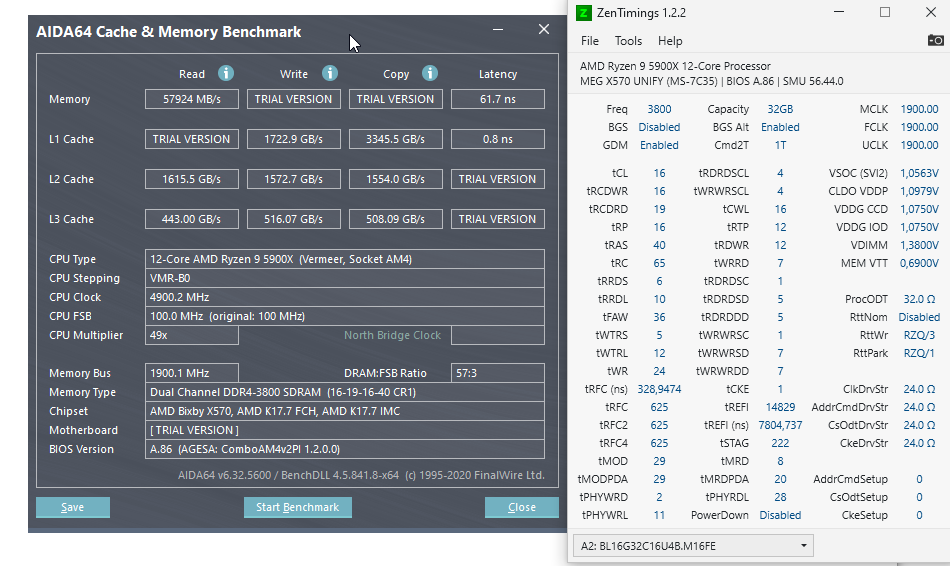Click the MCLK value 1900.00

click(919, 109)
